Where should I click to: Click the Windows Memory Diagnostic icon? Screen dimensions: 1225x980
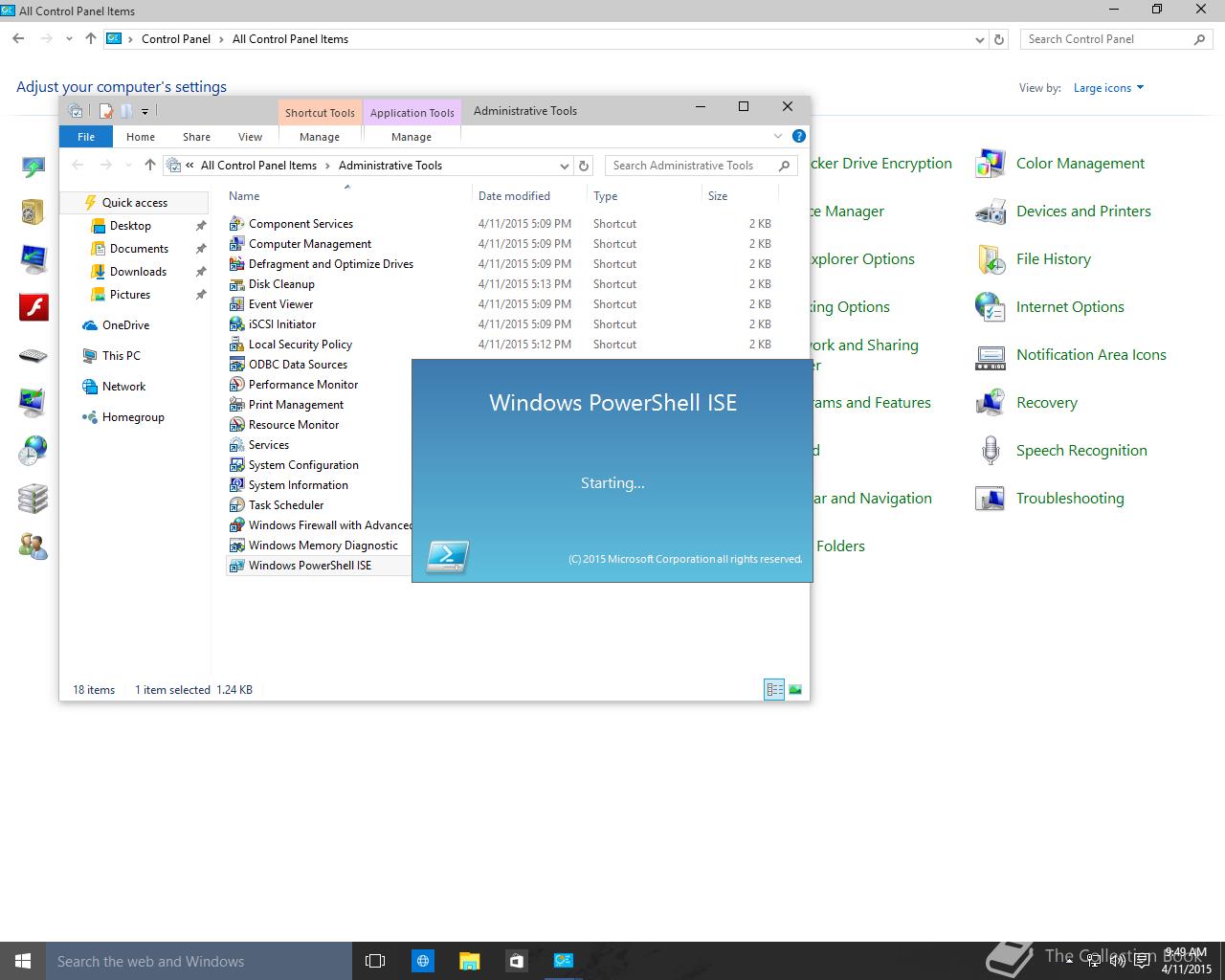point(236,546)
